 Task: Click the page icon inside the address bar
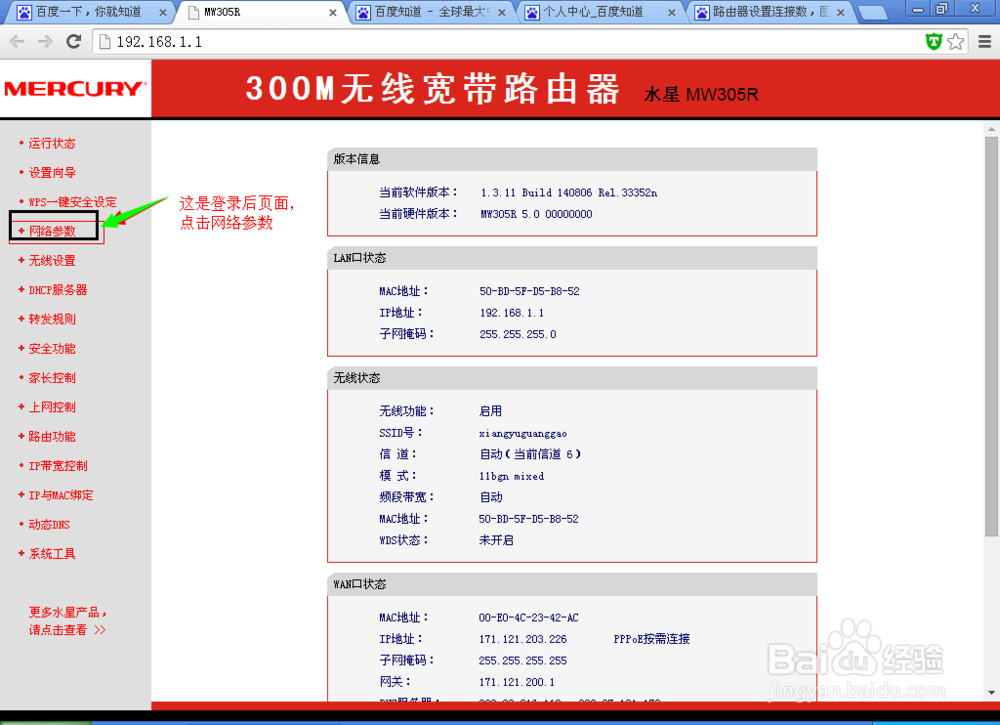(x=105, y=42)
